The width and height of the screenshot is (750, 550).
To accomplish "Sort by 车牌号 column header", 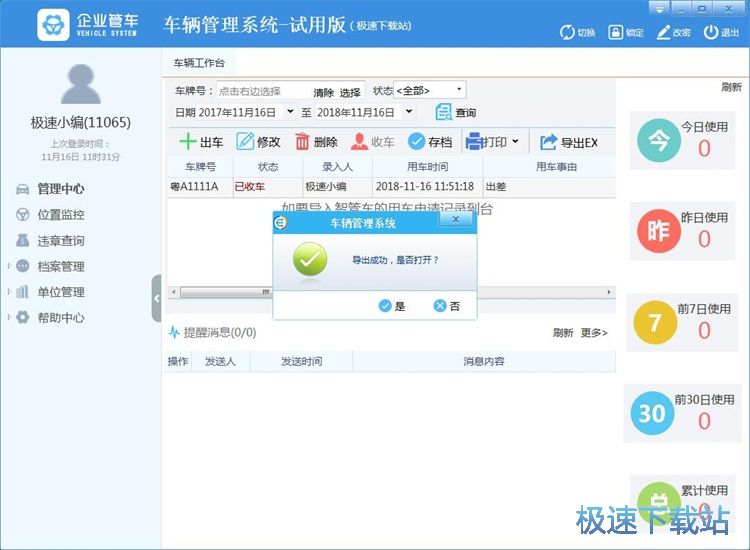I will click(x=200, y=167).
